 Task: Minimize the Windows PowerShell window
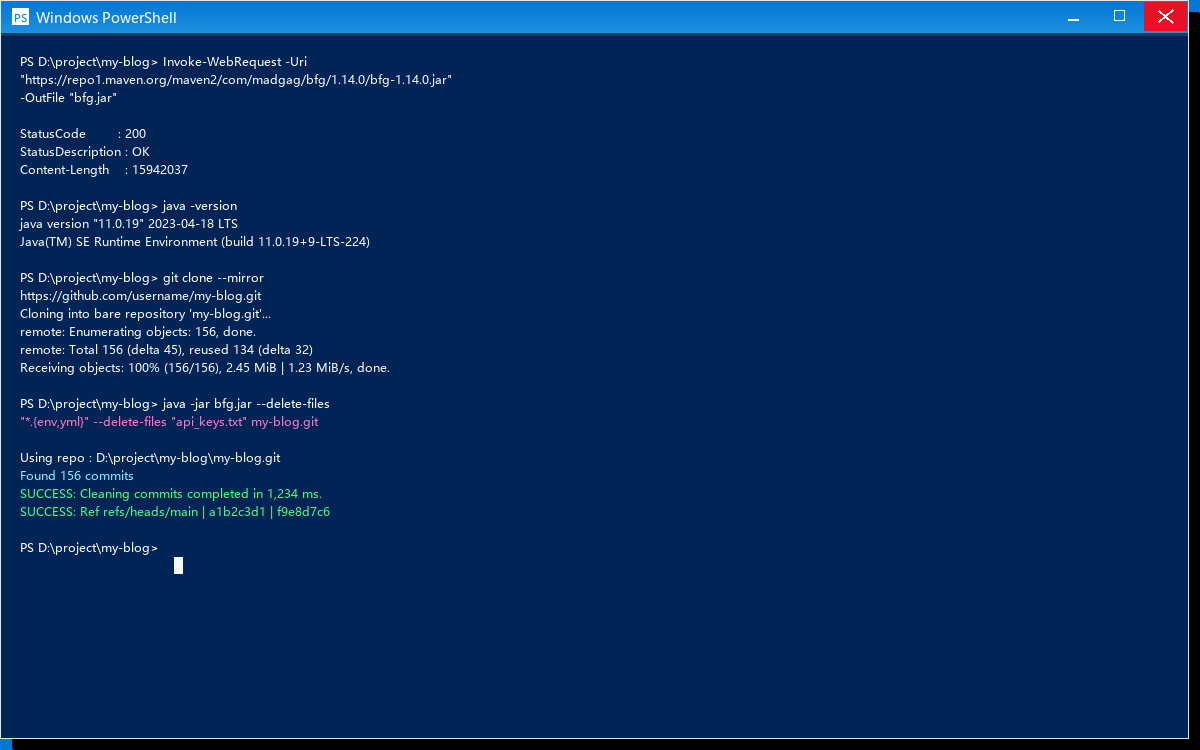click(1074, 17)
